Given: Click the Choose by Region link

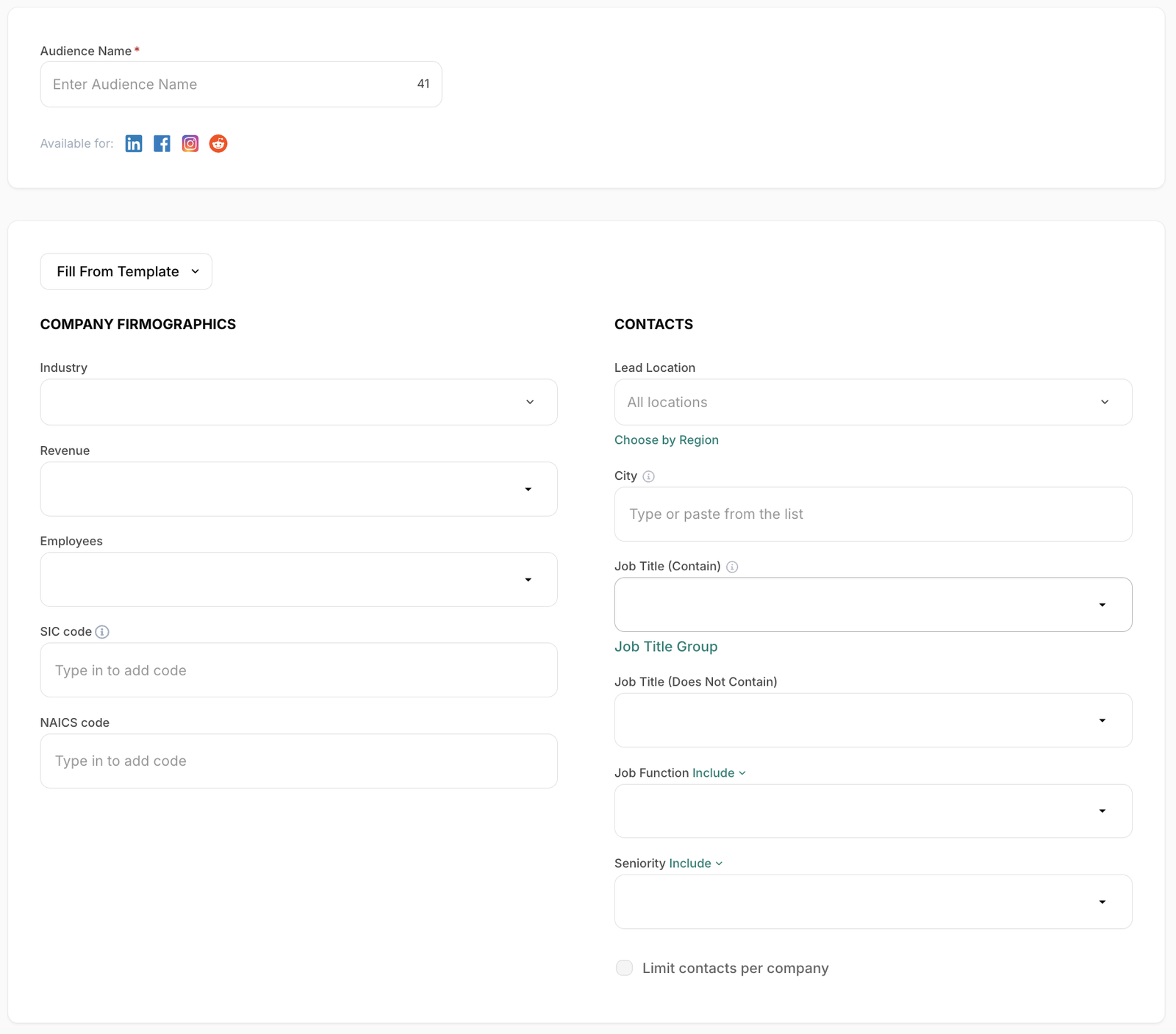Looking at the screenshot, I should coord(667,440).
